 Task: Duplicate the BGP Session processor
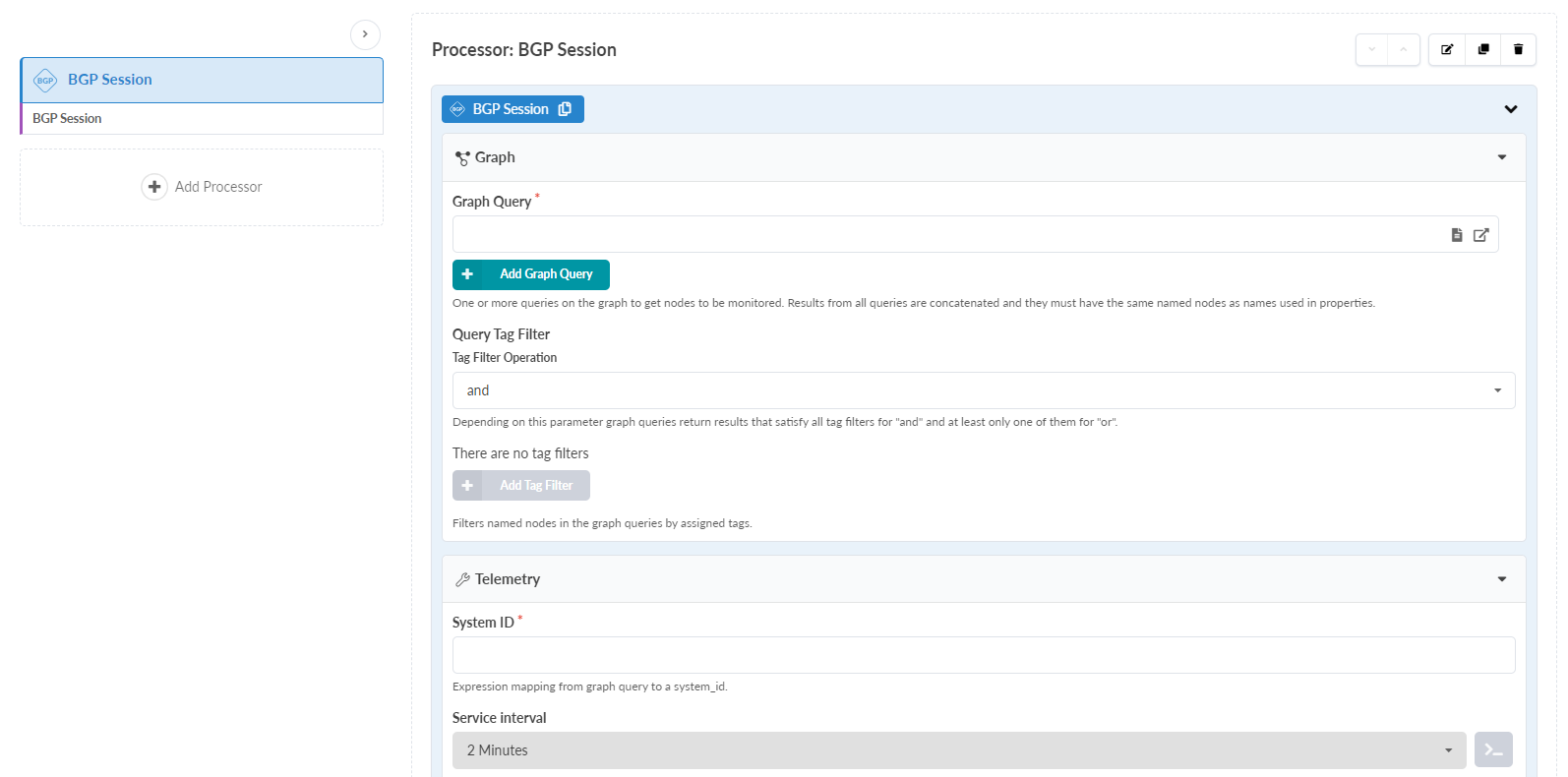coord(1483,49)
